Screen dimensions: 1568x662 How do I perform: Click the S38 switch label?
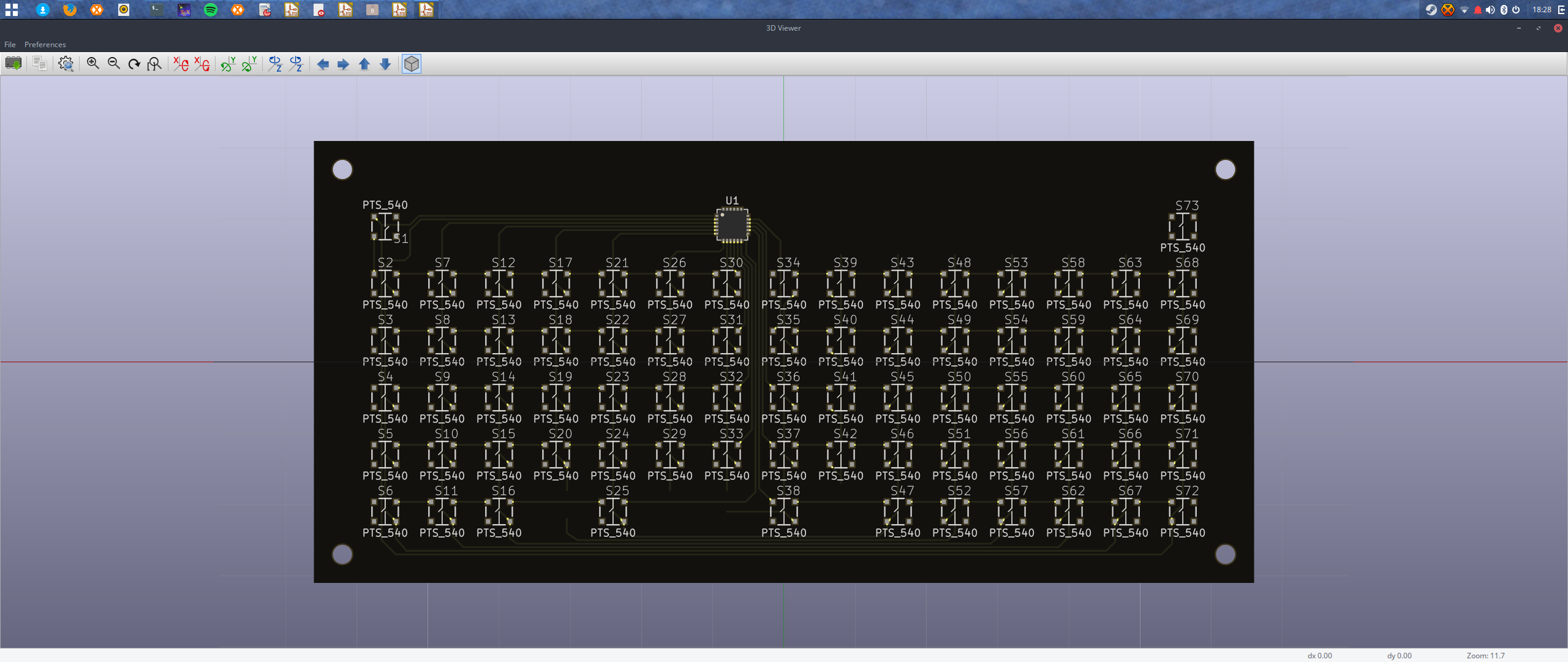(788, 490)
